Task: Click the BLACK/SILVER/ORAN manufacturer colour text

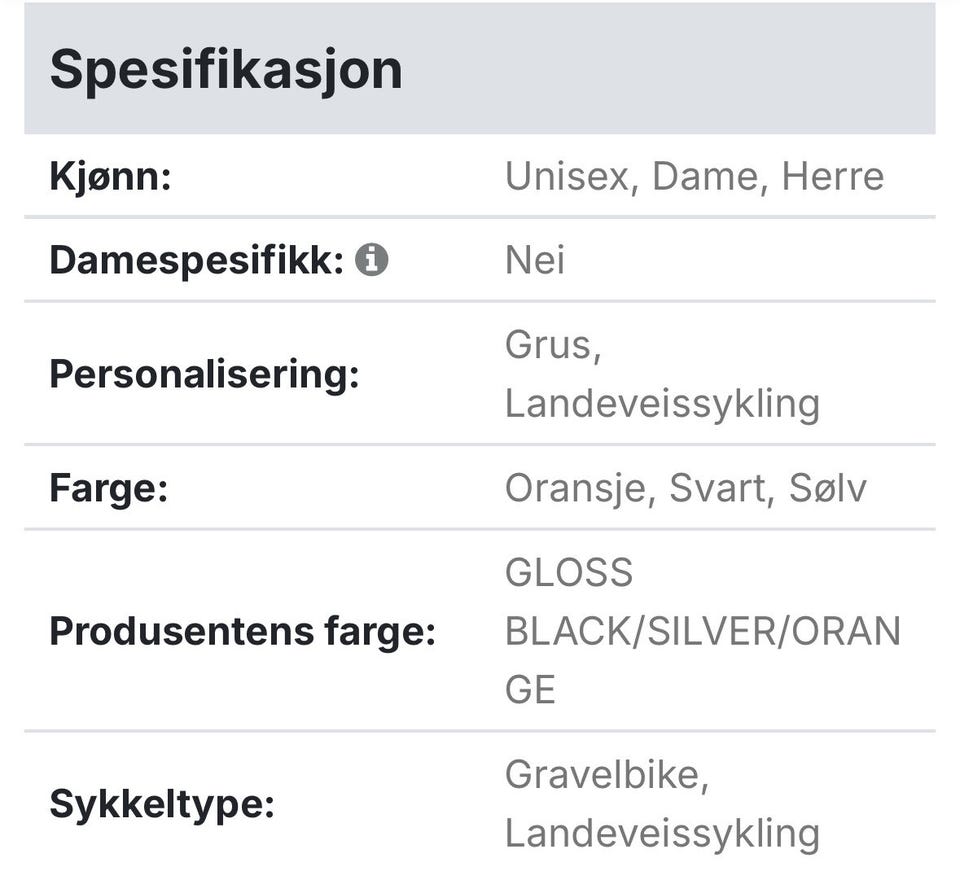Action: coord(702,632)
